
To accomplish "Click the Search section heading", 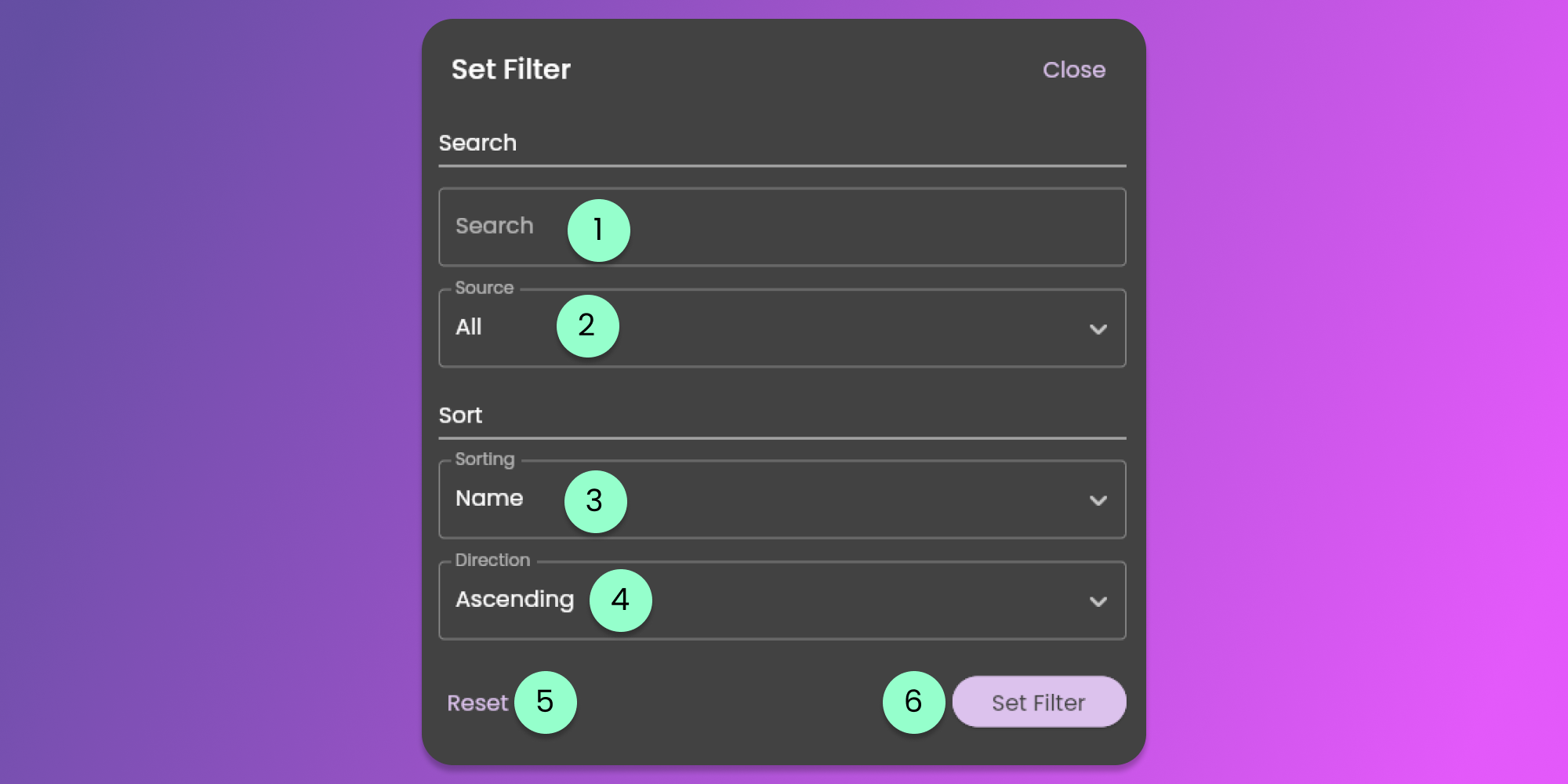I will (x=477, y=143).
